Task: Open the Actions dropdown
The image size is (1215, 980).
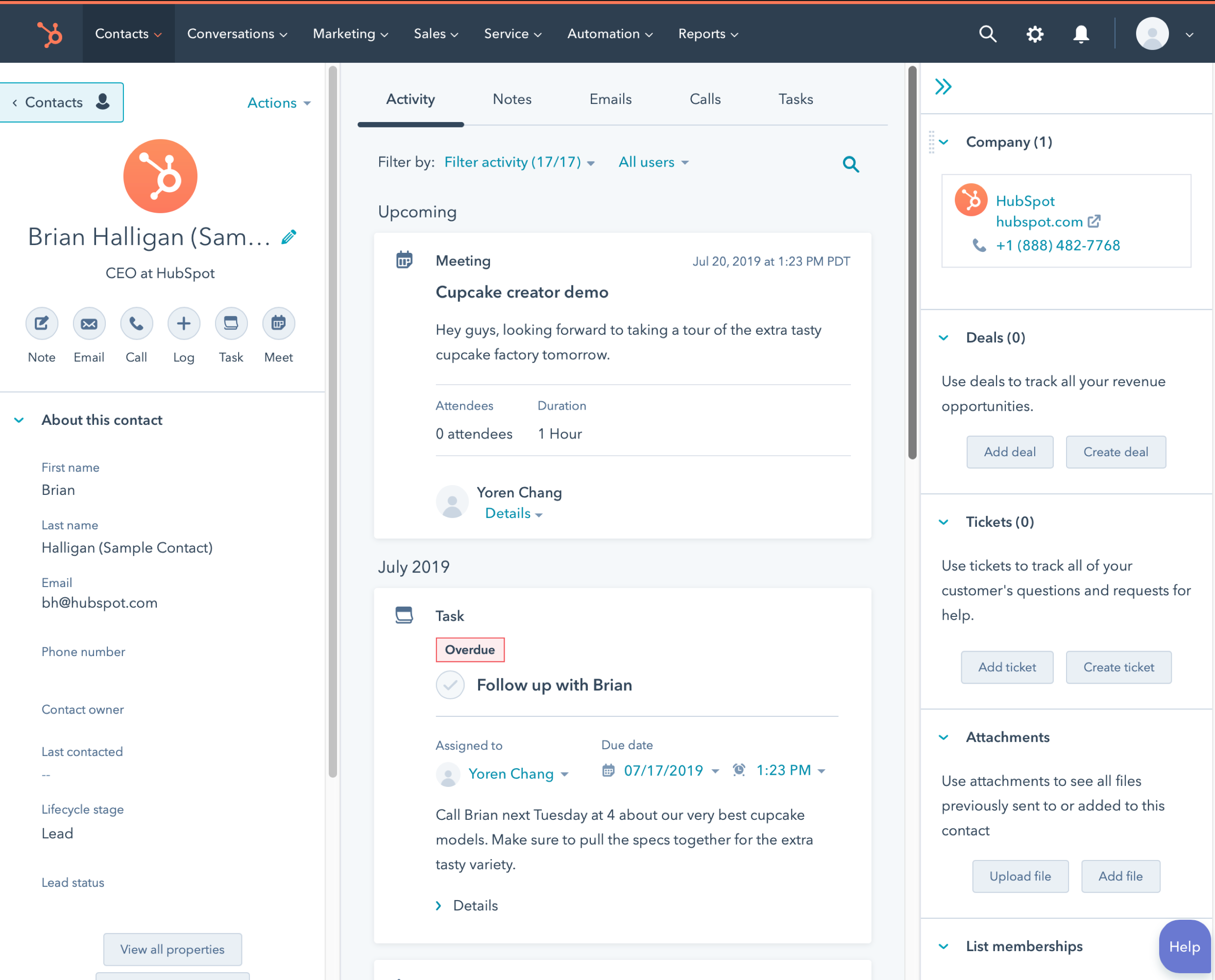Action: click(279, 103)
